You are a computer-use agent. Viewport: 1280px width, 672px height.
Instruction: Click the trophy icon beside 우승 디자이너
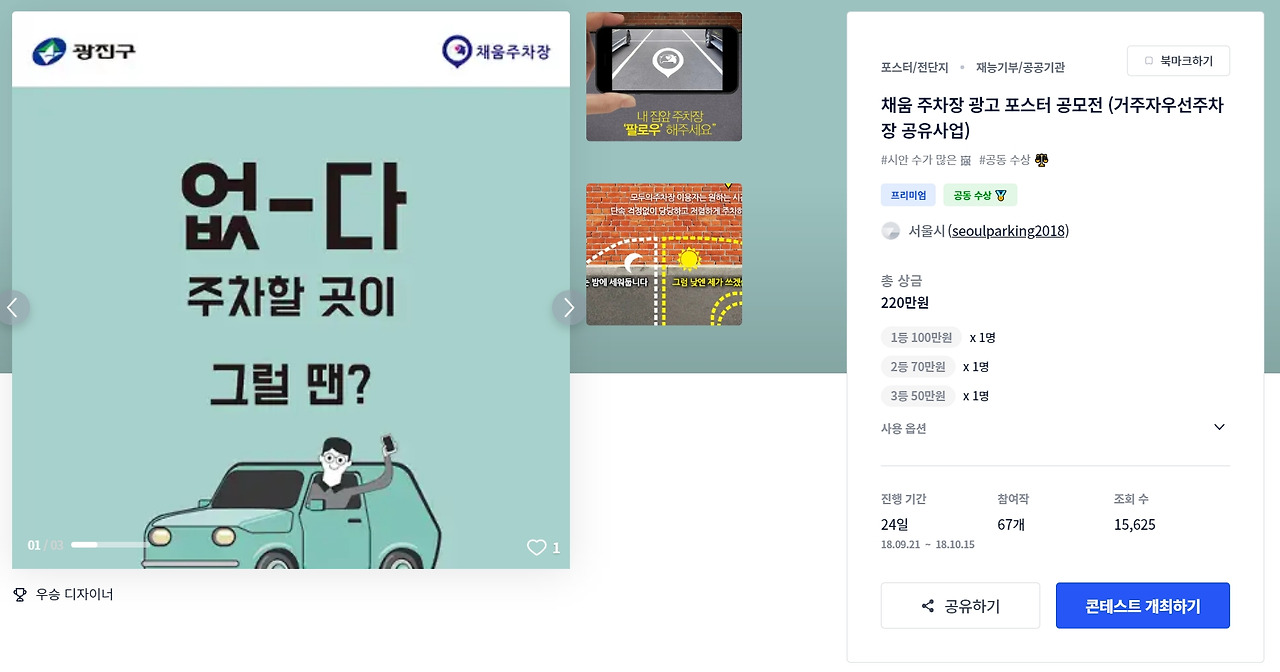(20, 594)
